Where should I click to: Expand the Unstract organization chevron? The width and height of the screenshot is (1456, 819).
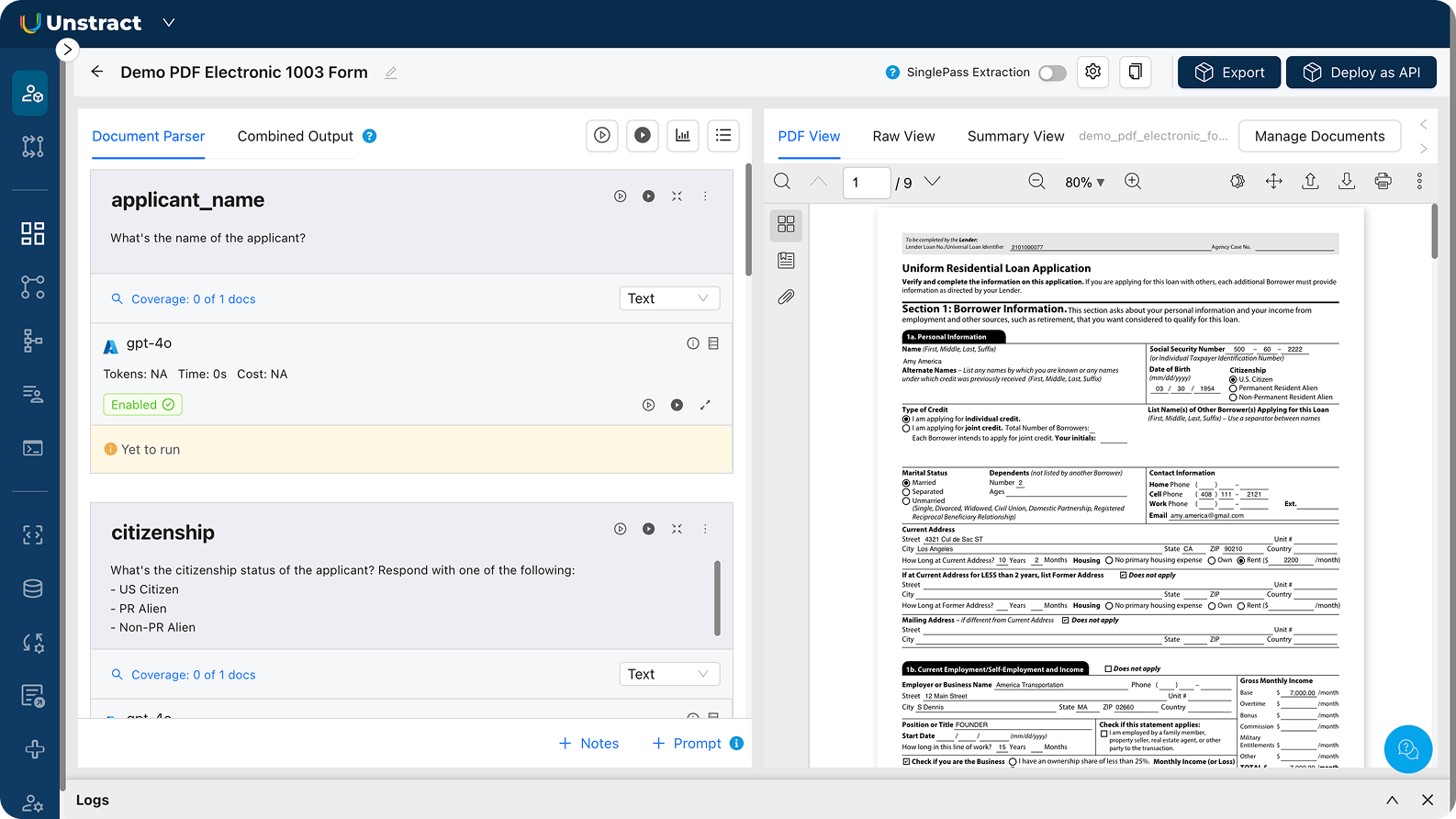click(169, 23)
